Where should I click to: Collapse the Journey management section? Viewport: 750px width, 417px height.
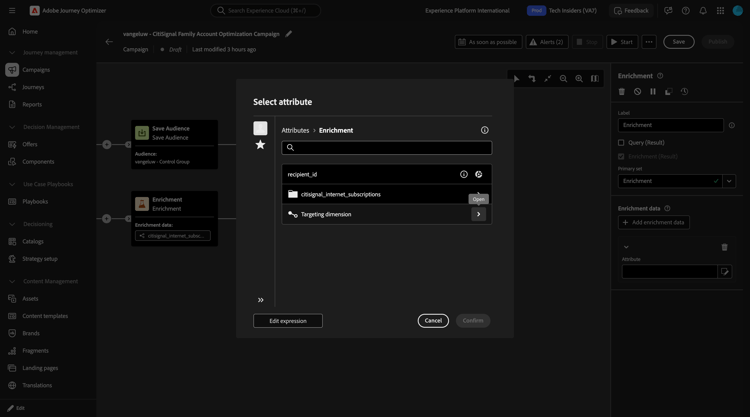click(x=12, y=53)
